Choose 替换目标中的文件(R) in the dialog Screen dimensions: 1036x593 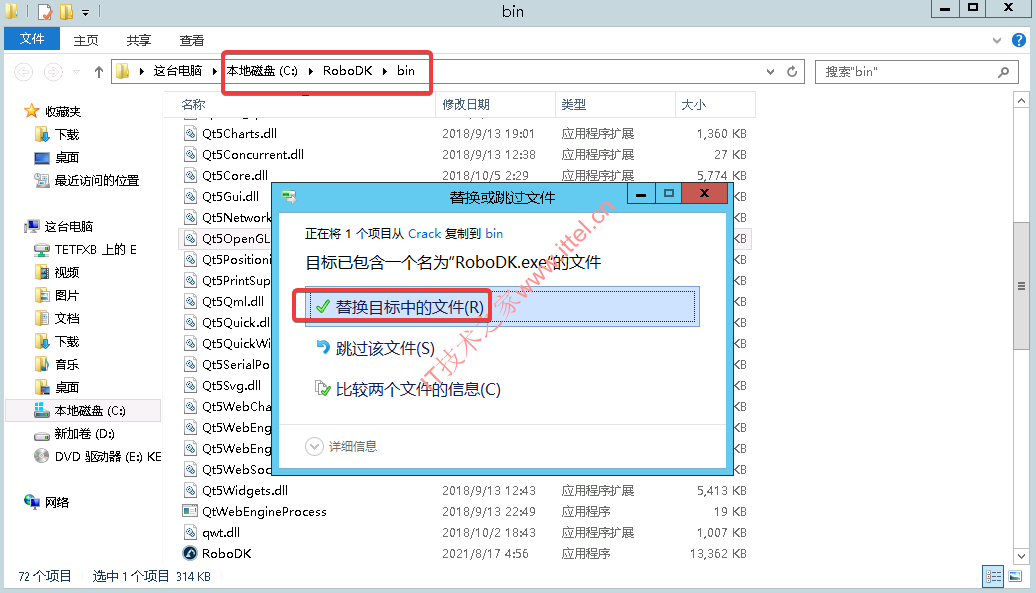(501, 307)
